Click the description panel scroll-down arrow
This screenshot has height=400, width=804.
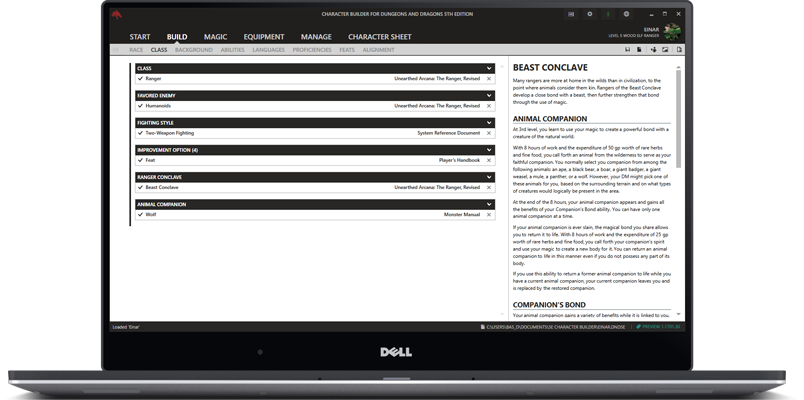pyautogui.click(x=678, y=314)
